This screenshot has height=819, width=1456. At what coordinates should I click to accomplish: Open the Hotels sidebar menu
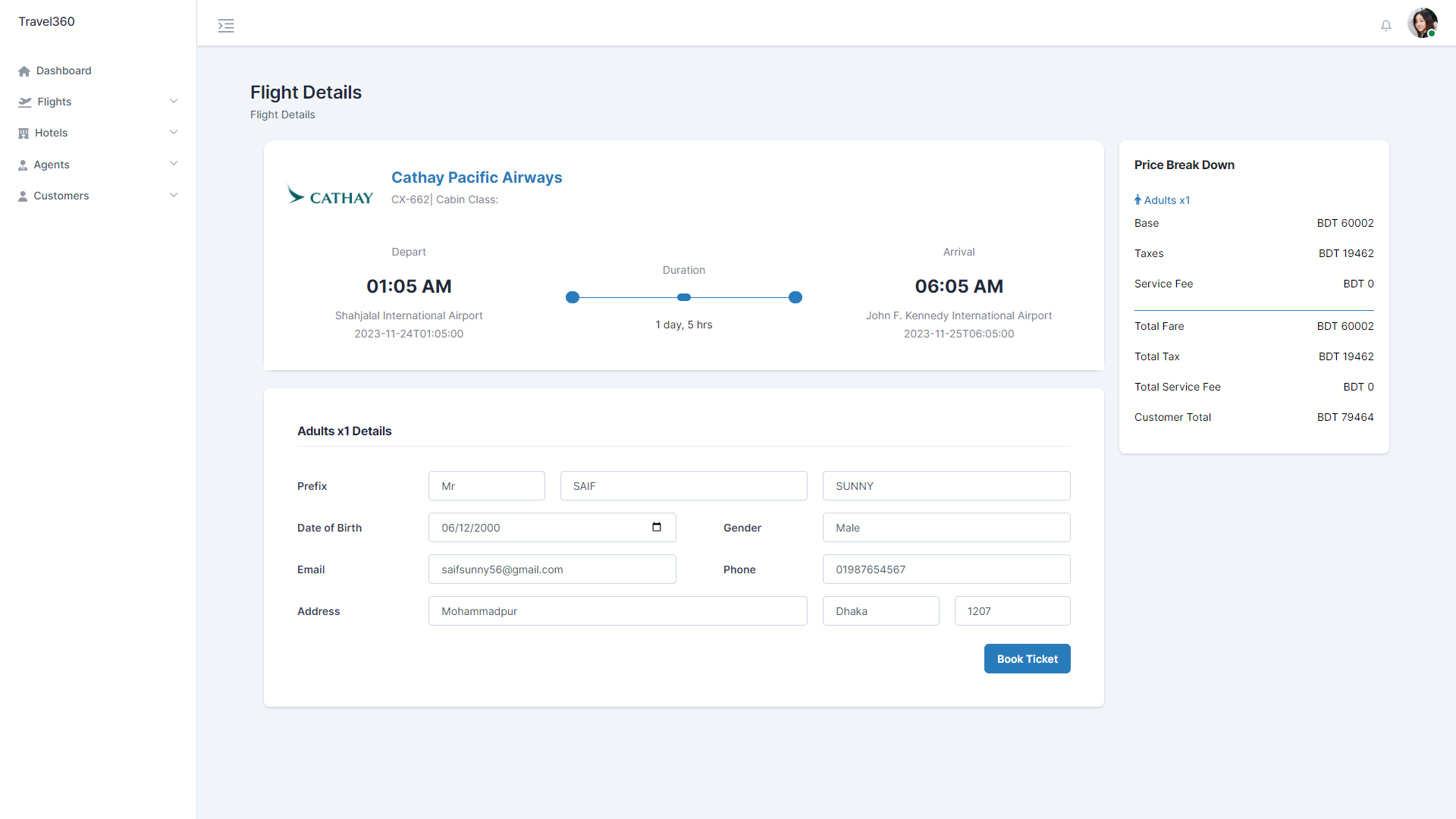(99, 133)
